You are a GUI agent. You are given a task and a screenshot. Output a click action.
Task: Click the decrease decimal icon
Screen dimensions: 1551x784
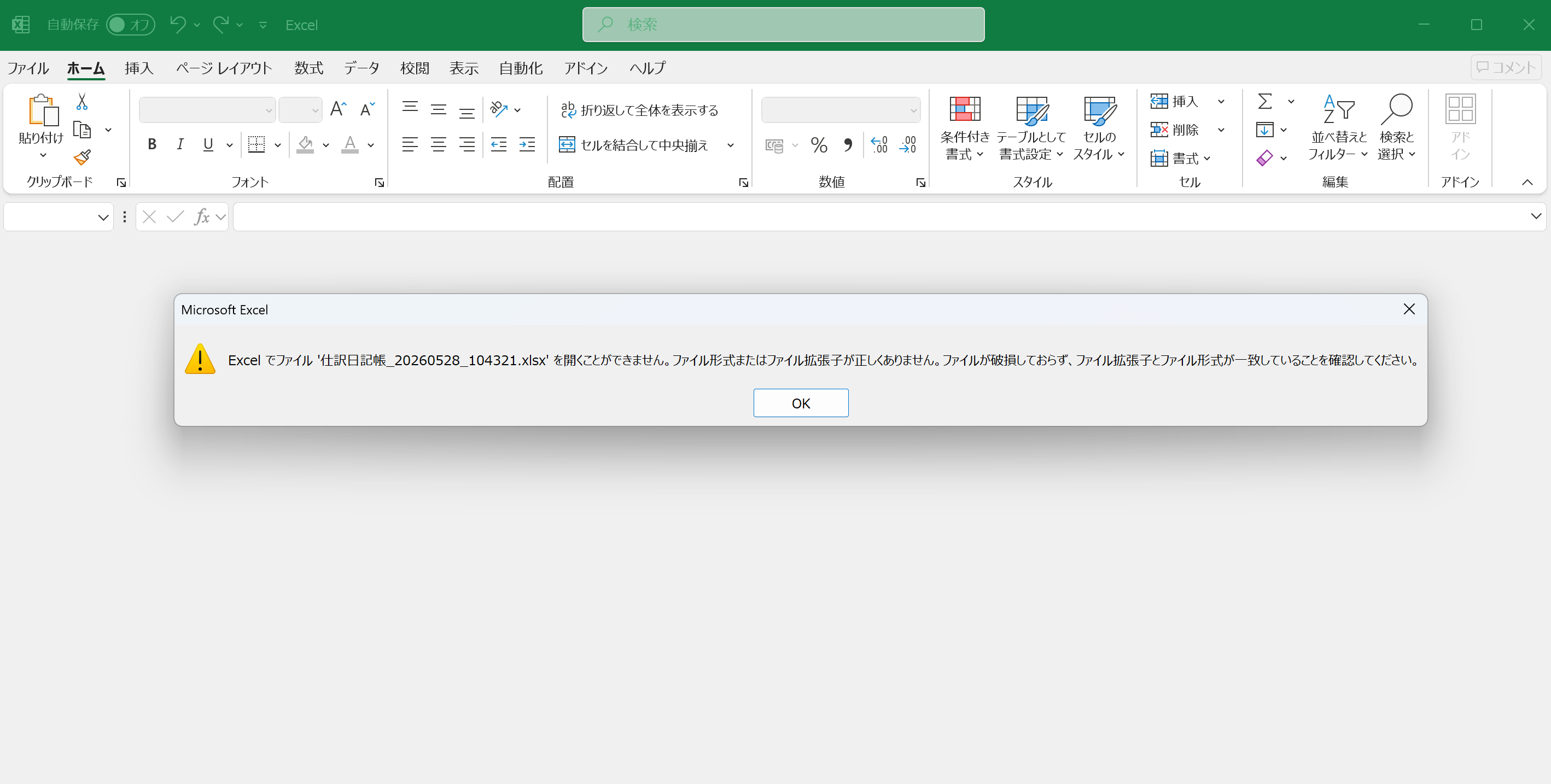pyautogui.click(x=907, y=145)
